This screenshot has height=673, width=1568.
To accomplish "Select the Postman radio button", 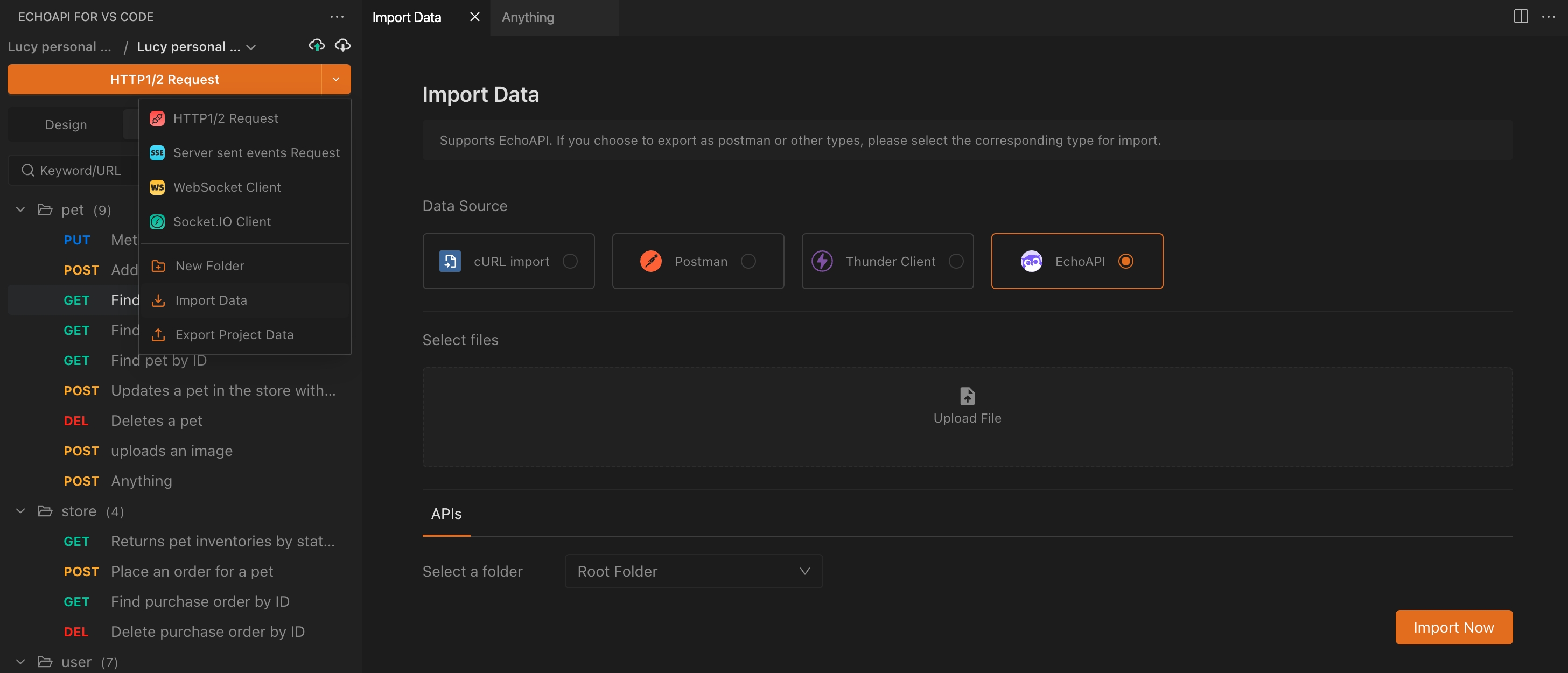I will (748, 261).
